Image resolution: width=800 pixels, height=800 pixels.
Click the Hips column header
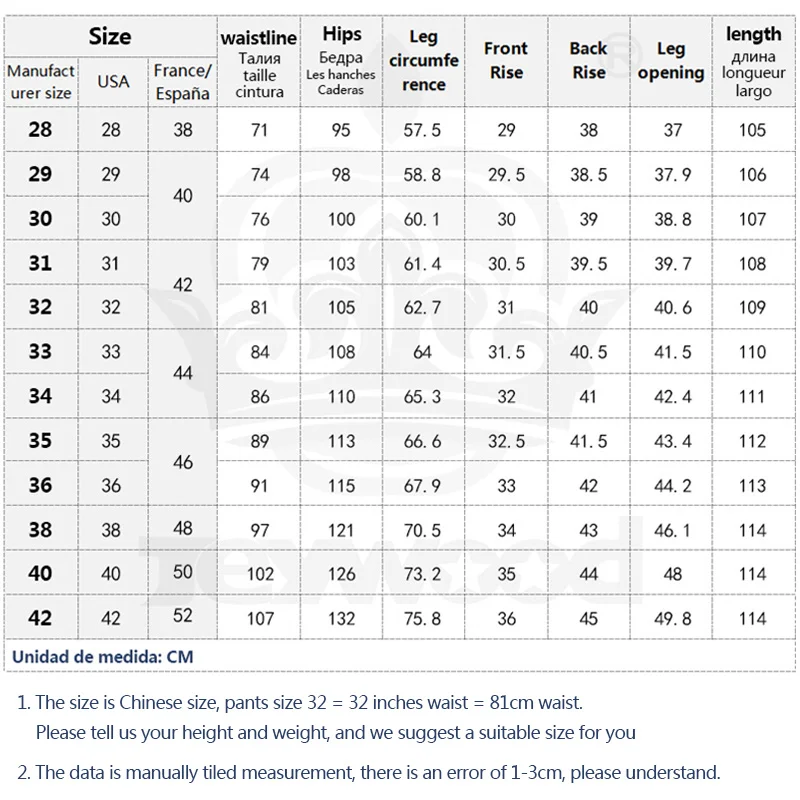(341, 60)
